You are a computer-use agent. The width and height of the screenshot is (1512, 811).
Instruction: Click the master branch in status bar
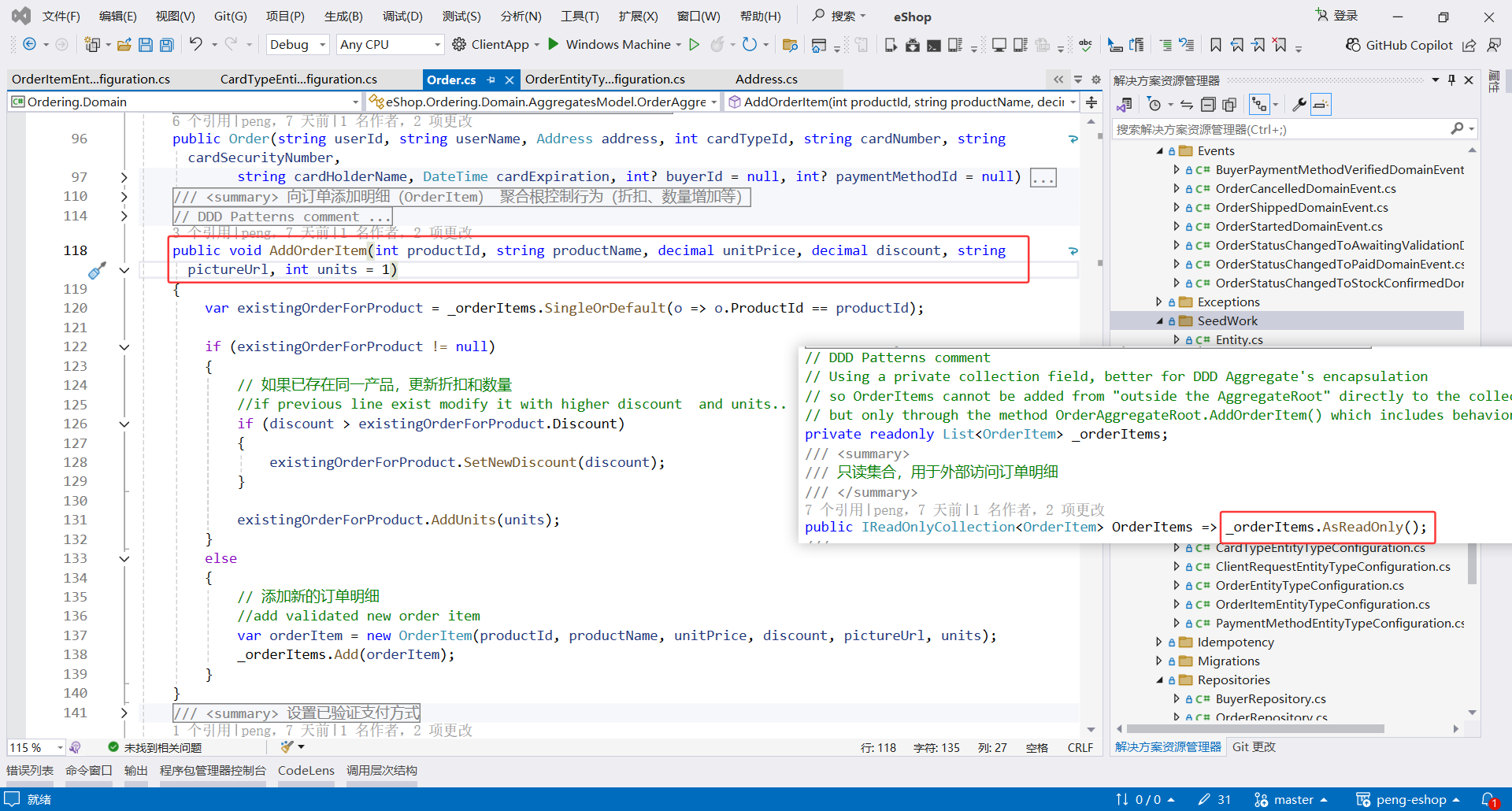tap(1292, 799)
